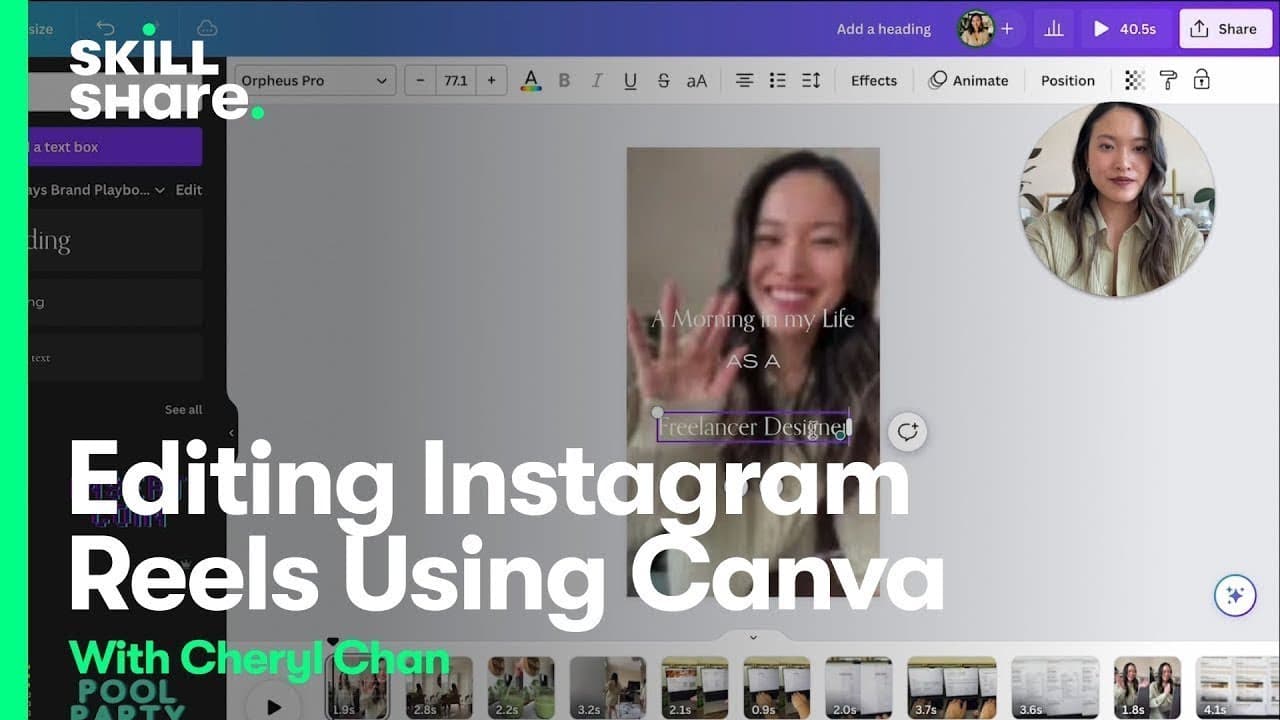Select the 3.7s clip in the timeline

pyautogui.click(x=952, y=688)
